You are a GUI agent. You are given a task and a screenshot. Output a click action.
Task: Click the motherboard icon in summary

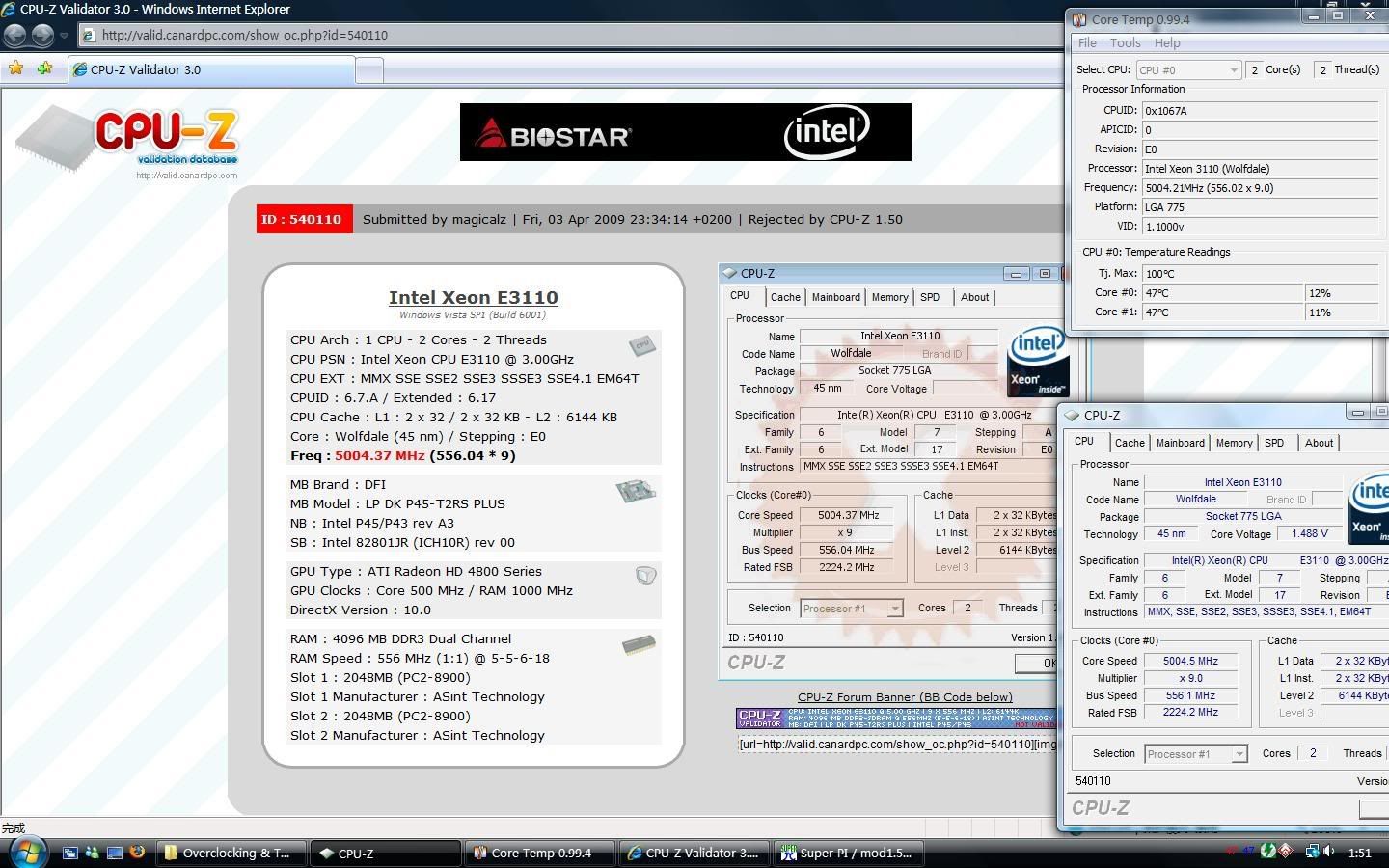[636, 491]
